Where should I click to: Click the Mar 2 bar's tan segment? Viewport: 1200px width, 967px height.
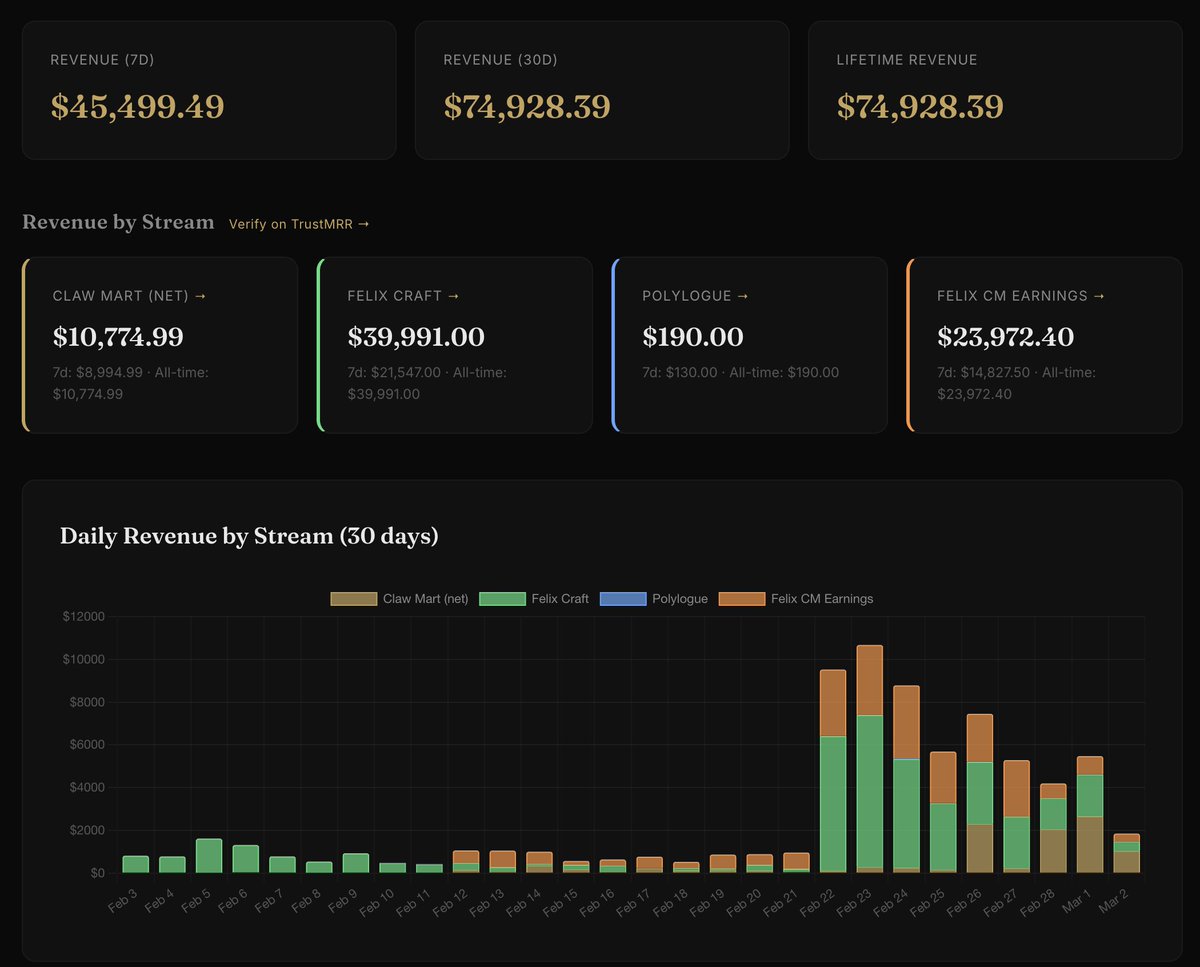click(1127, 862)
